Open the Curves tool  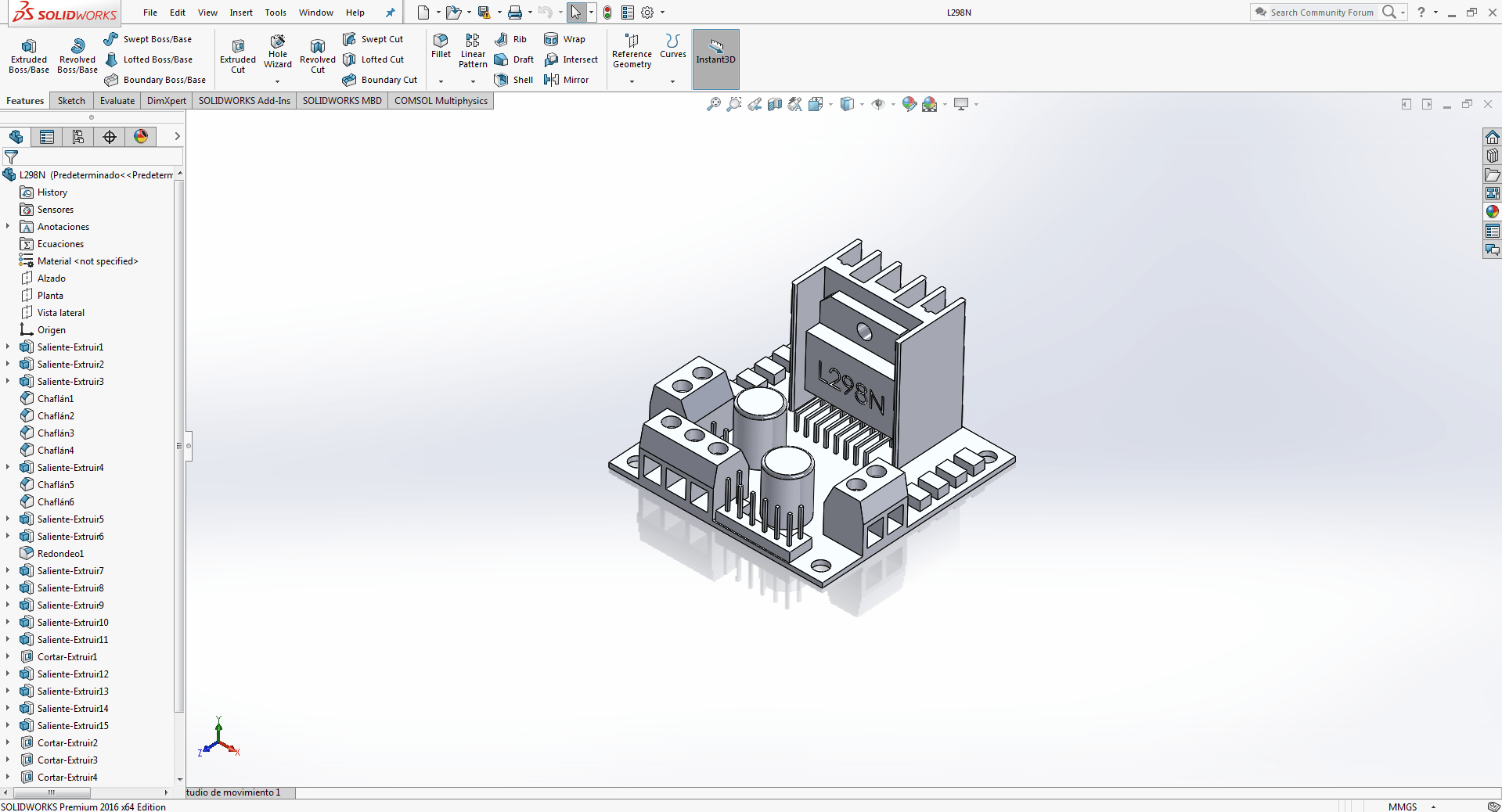tap(672, 46)
